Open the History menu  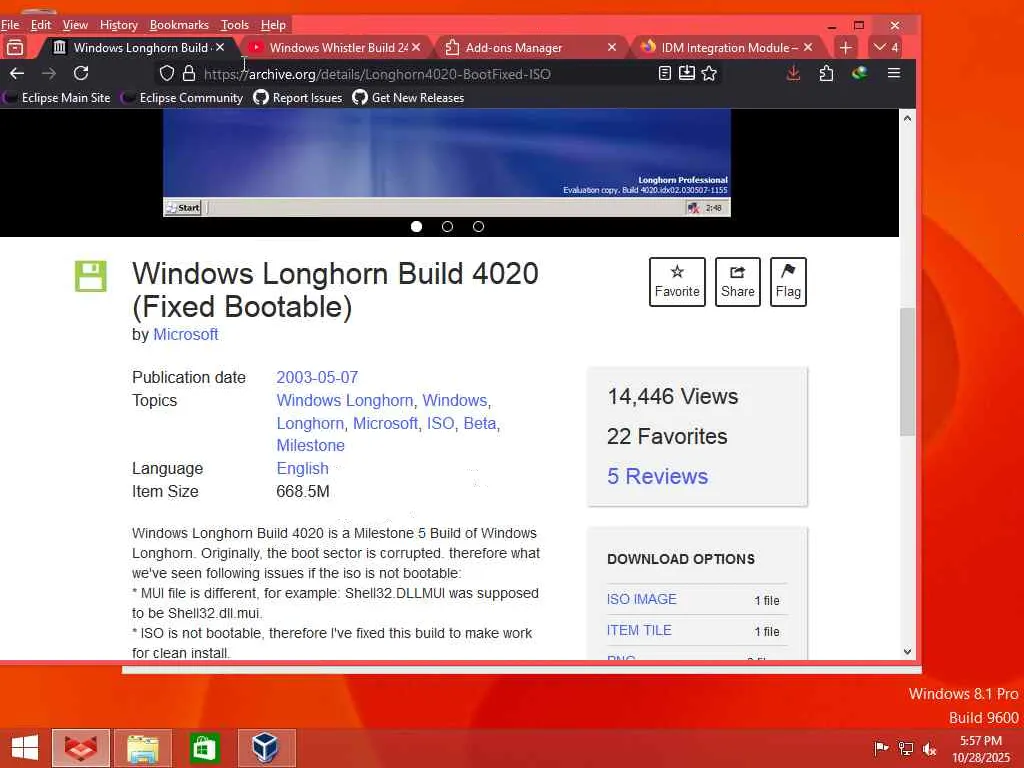119,25
